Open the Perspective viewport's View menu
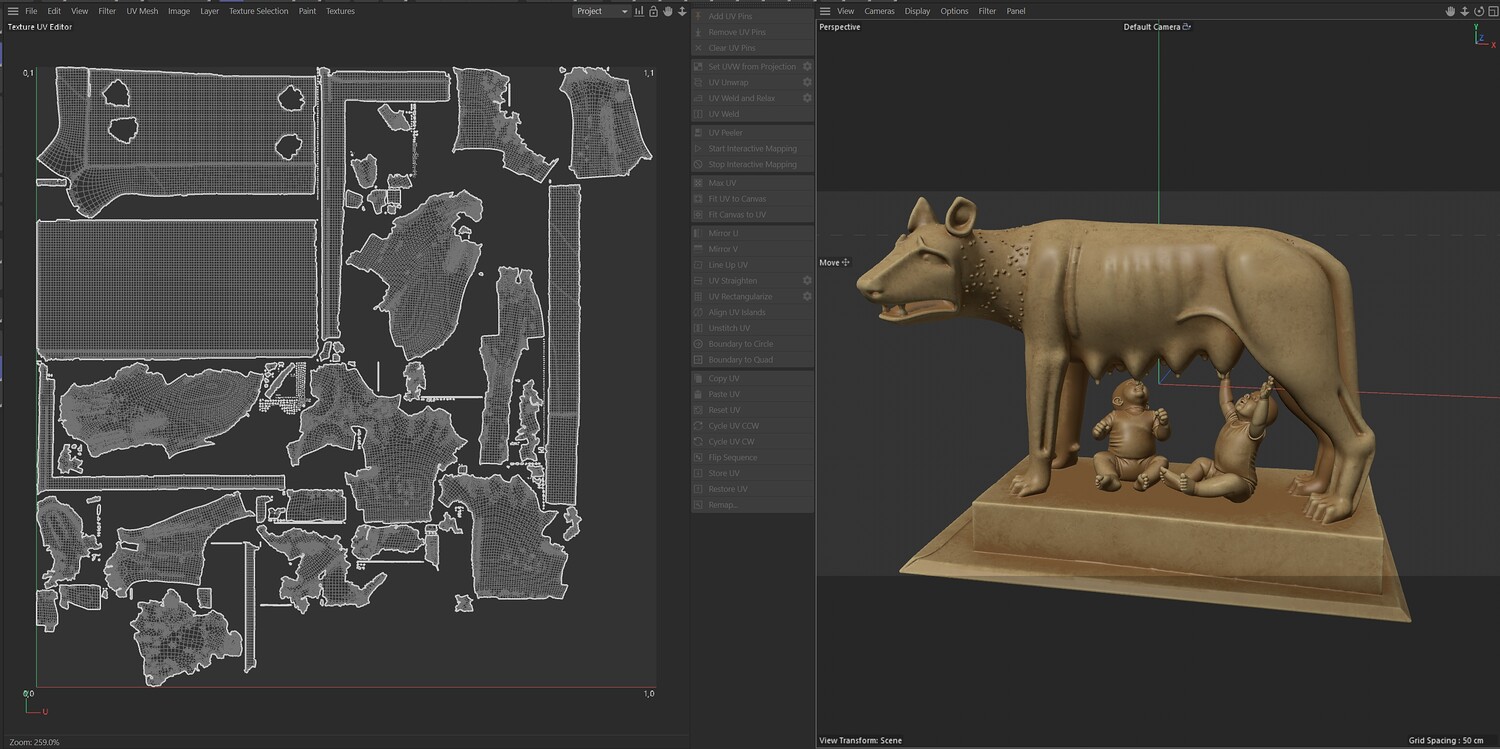 [x=846, y=11]
